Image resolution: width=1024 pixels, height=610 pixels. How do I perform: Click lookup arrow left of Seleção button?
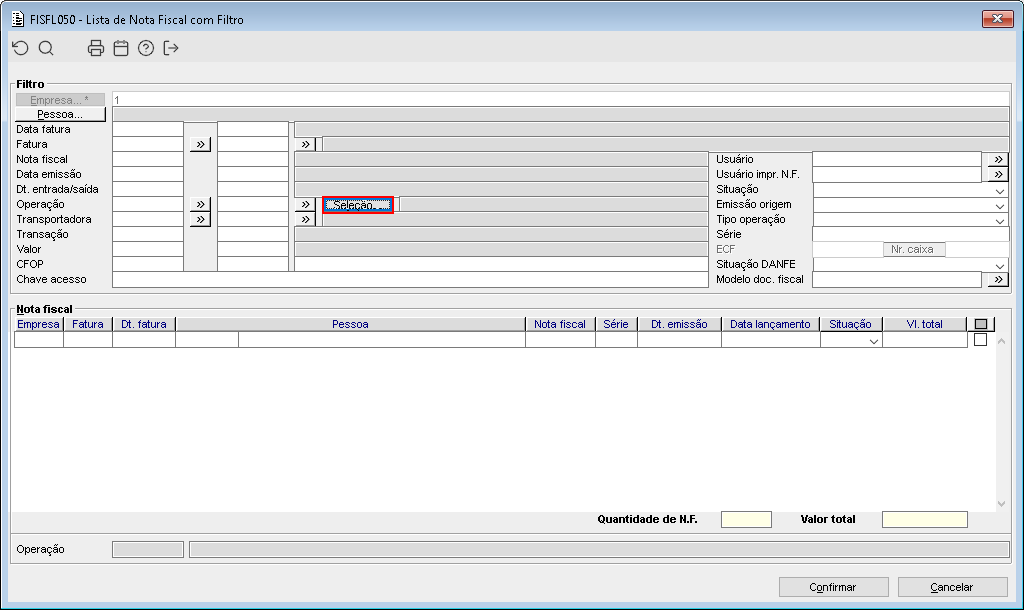point(306,204)
